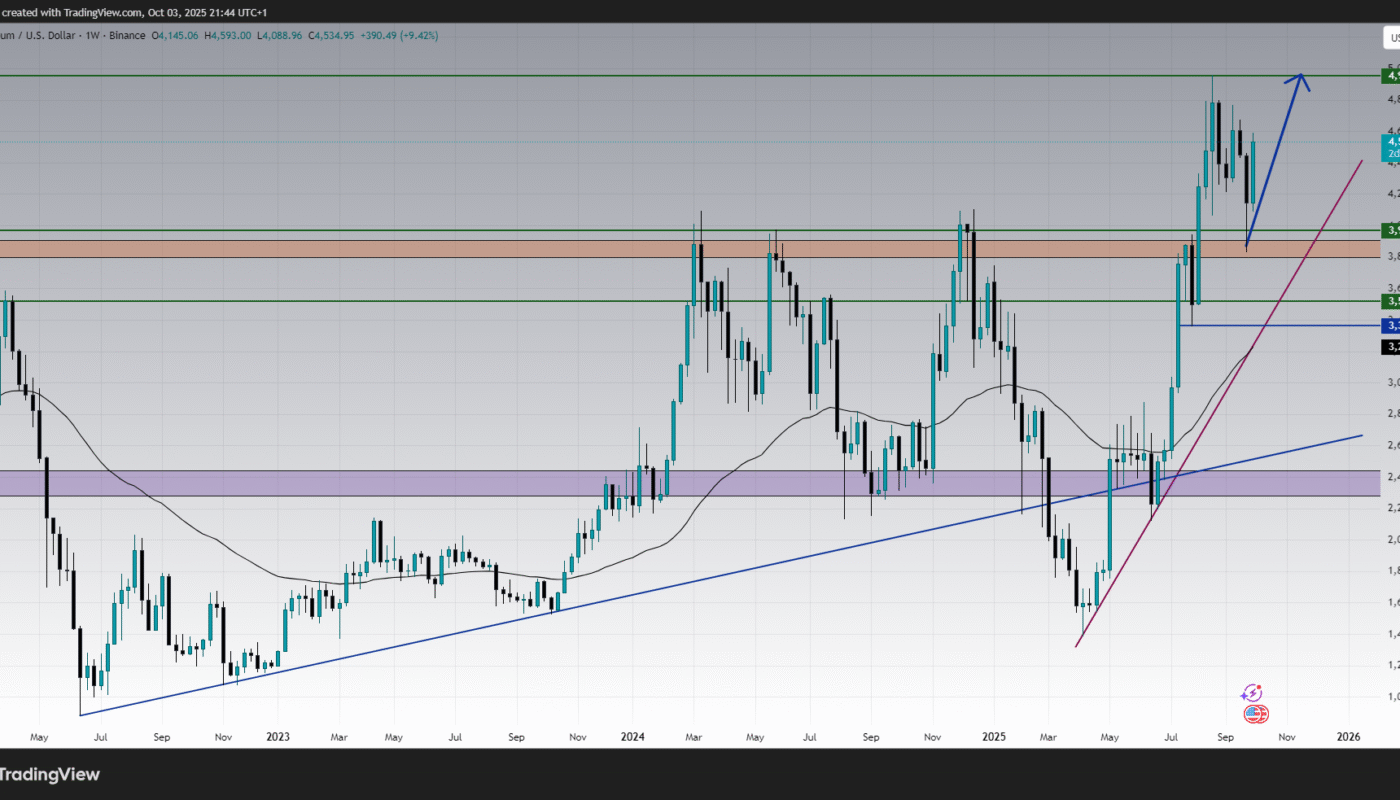Click the purple lightning event icon

pyautogui.click(x=1251, y=693)
